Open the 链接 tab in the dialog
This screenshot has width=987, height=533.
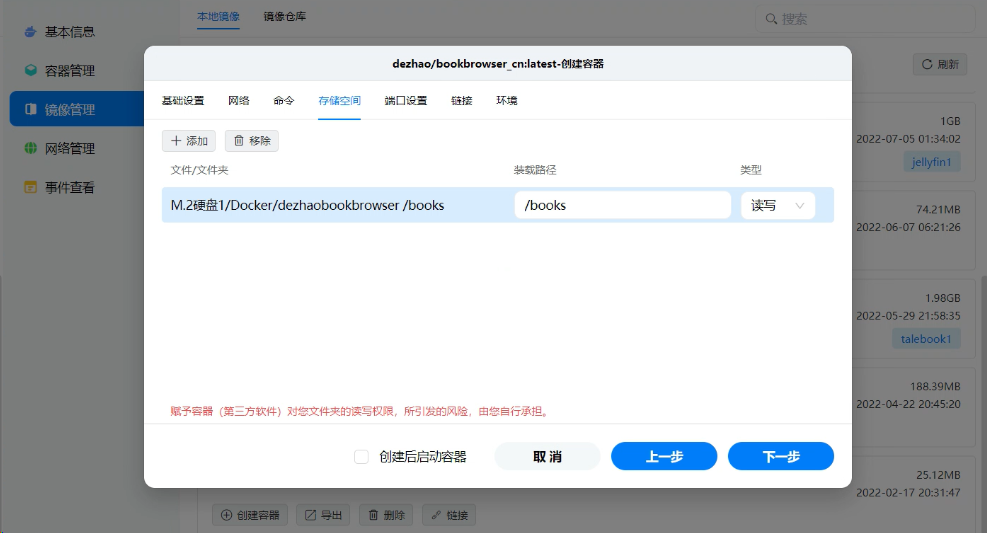(461, 101)
